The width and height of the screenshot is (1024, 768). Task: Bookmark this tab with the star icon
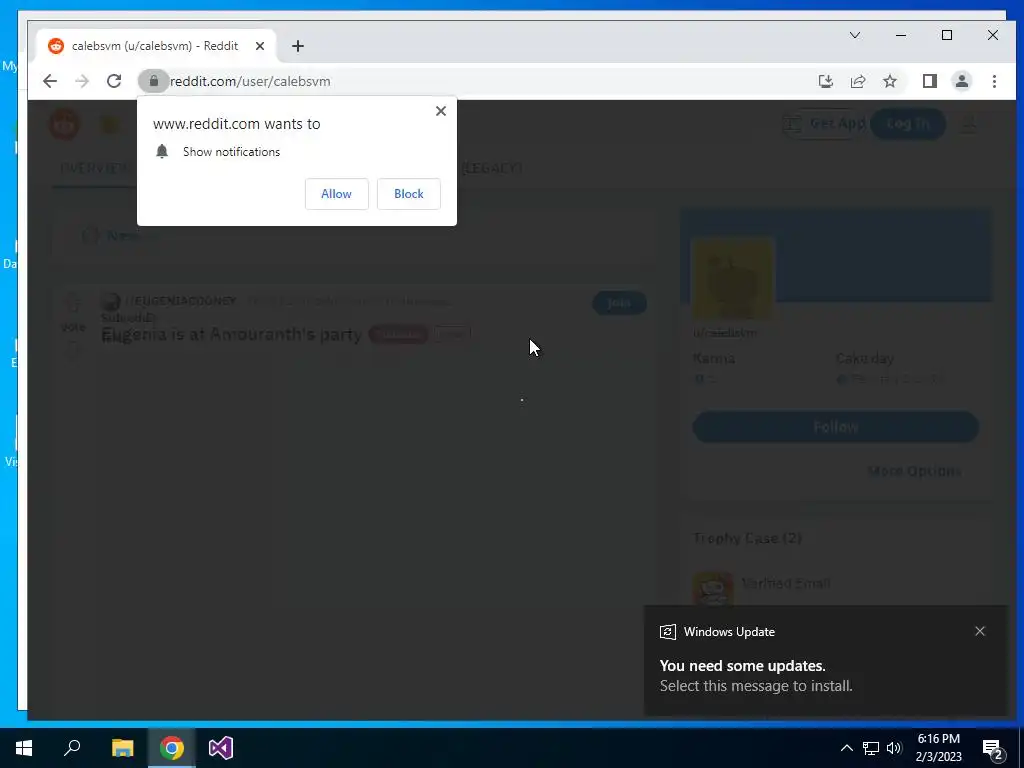coord(890,81)
